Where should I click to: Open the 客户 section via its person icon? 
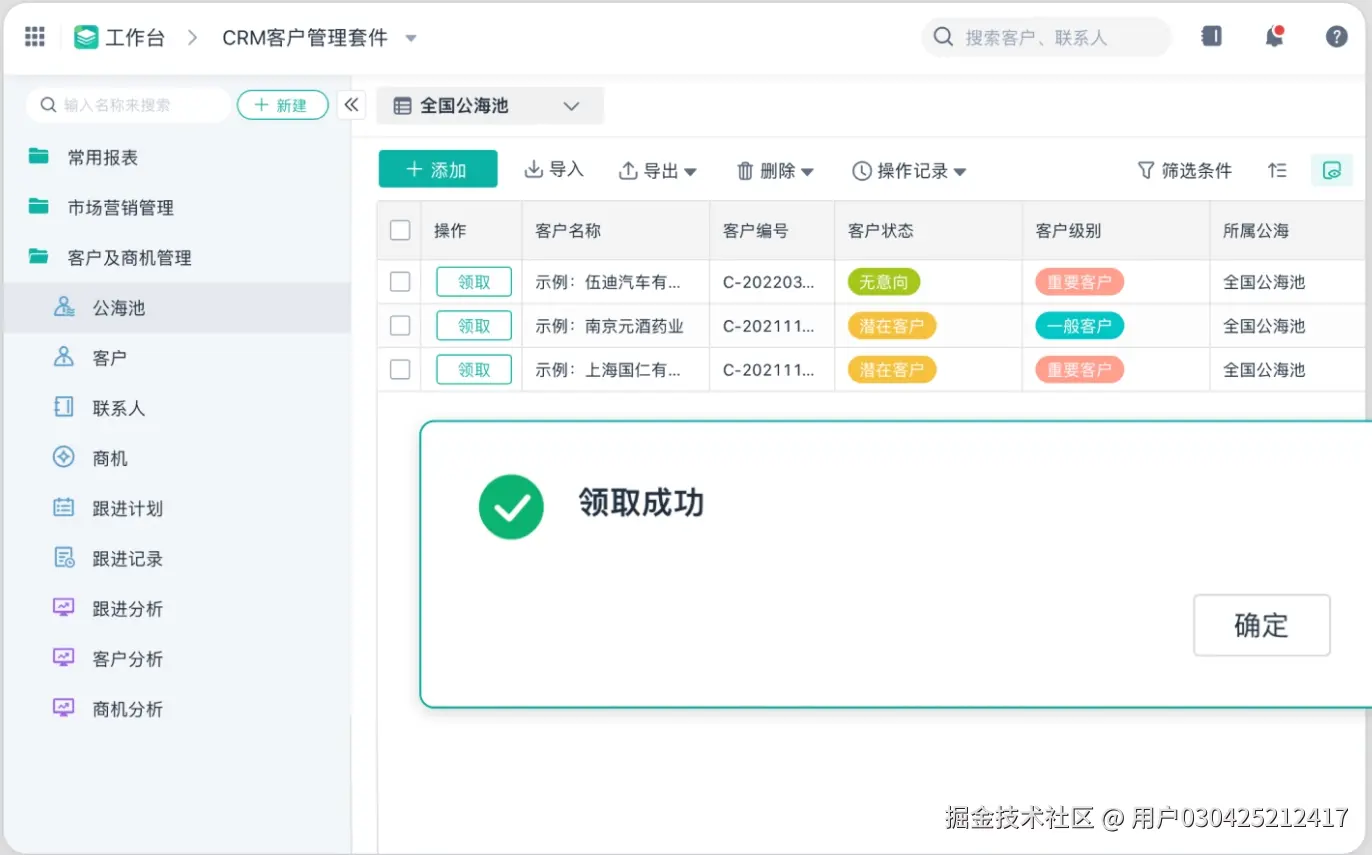pos(62,357)
